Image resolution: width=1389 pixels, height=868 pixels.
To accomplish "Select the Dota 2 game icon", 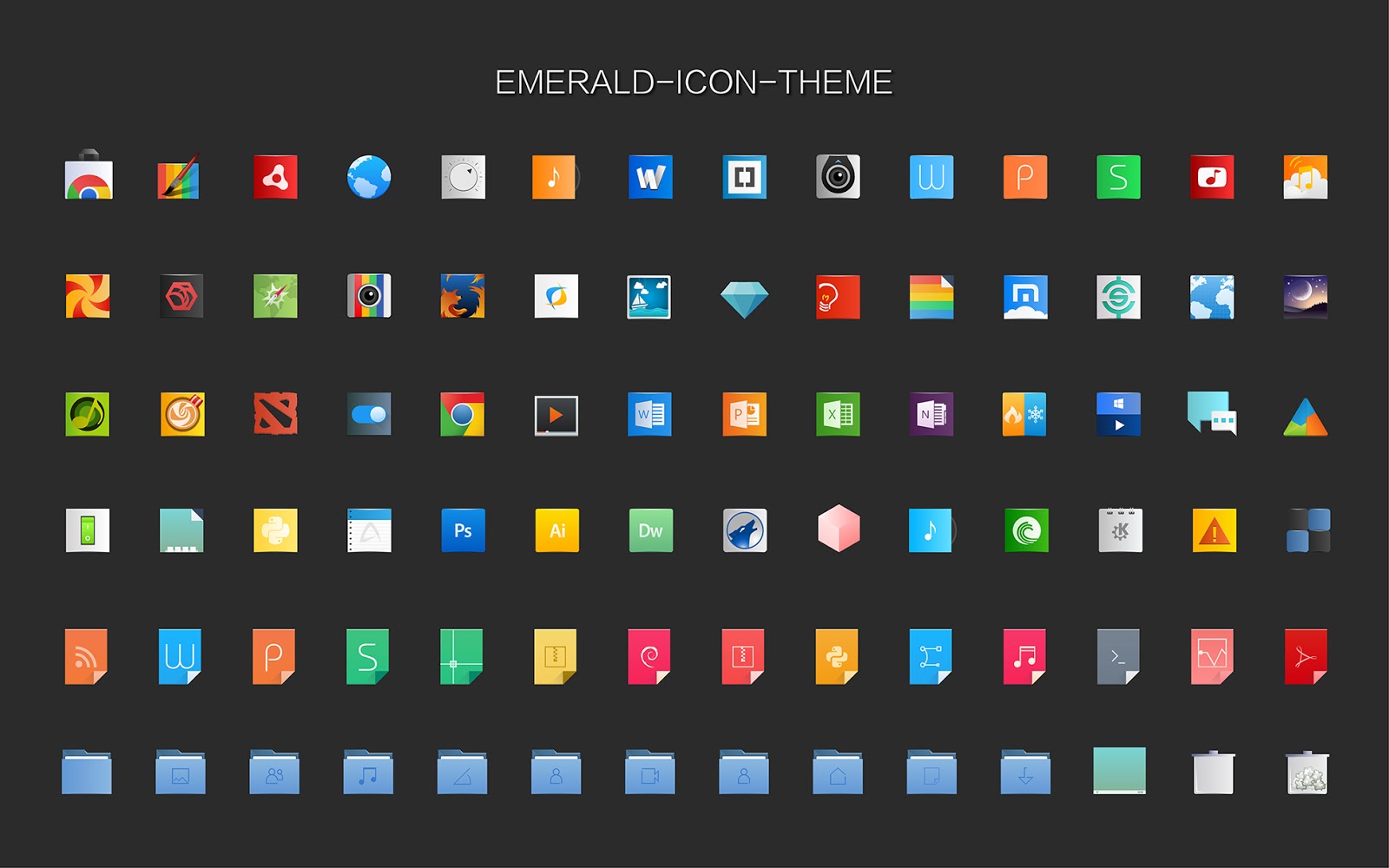I will [x=274, y=415].
